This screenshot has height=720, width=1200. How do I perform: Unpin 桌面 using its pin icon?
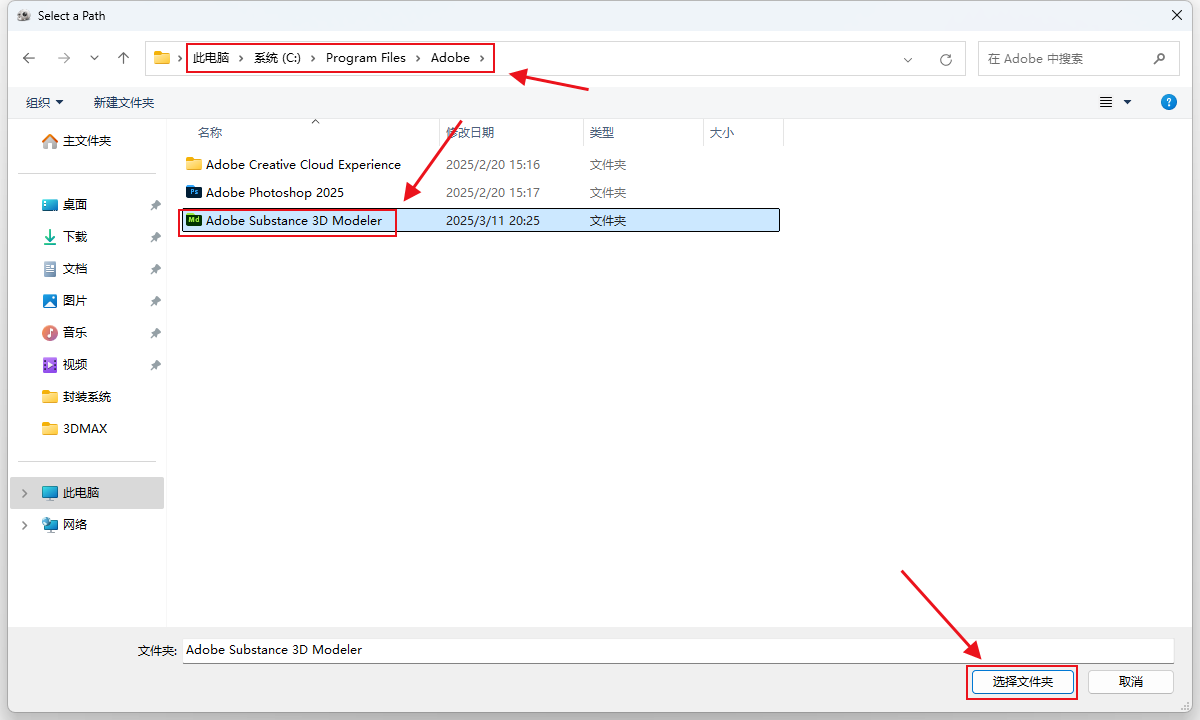tap(155, 205)
